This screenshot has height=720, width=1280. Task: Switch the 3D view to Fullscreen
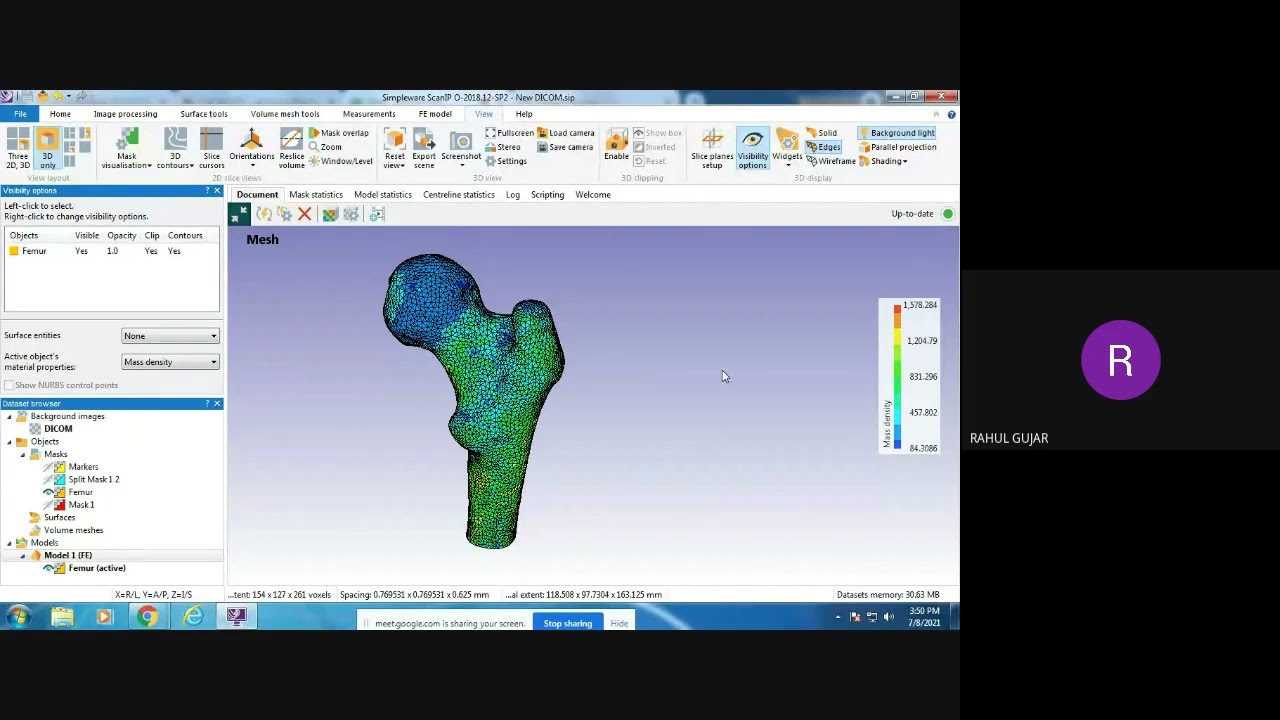(x=509, y=133)
